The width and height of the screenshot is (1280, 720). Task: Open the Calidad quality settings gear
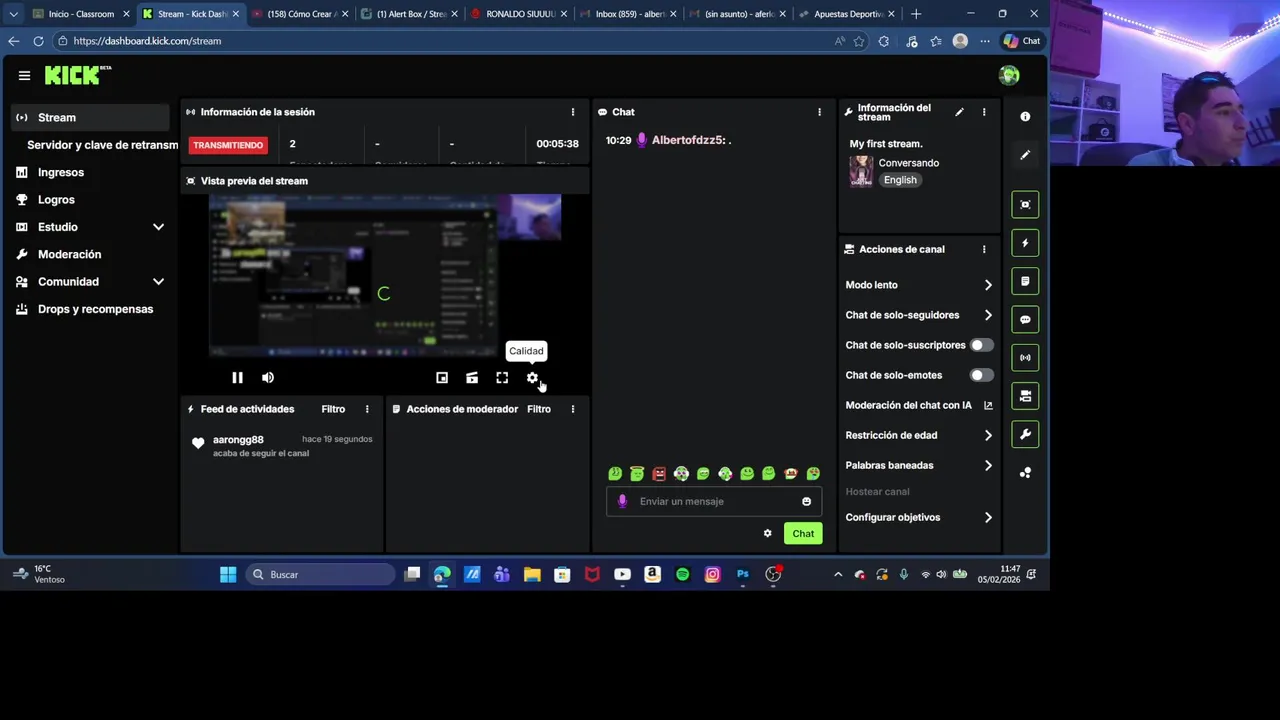pyautogui.click(x=532, y=378)
